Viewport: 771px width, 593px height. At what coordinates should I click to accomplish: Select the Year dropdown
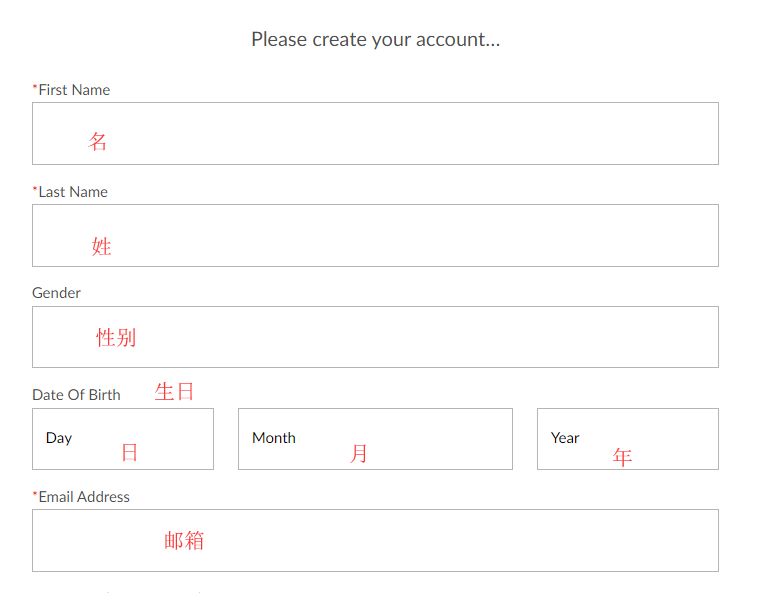pos(627,438)
